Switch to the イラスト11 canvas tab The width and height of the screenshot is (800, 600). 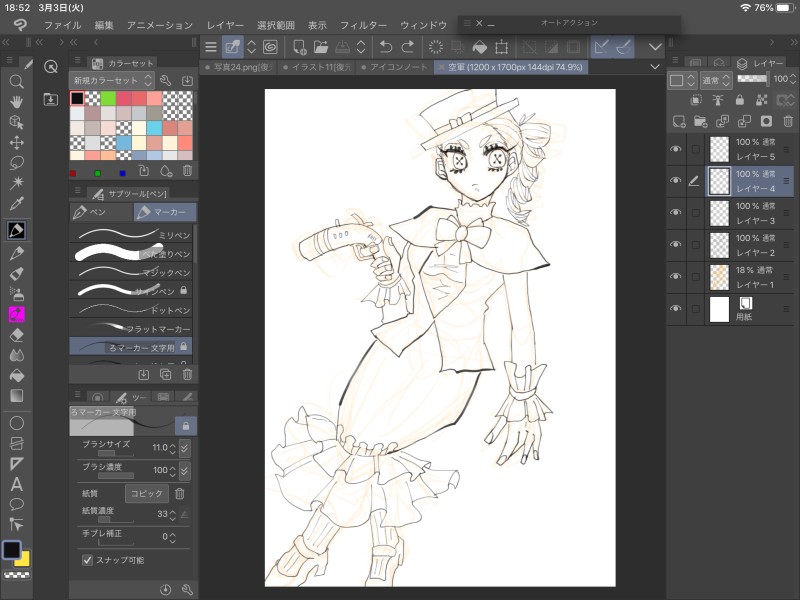tap(317, 67)
